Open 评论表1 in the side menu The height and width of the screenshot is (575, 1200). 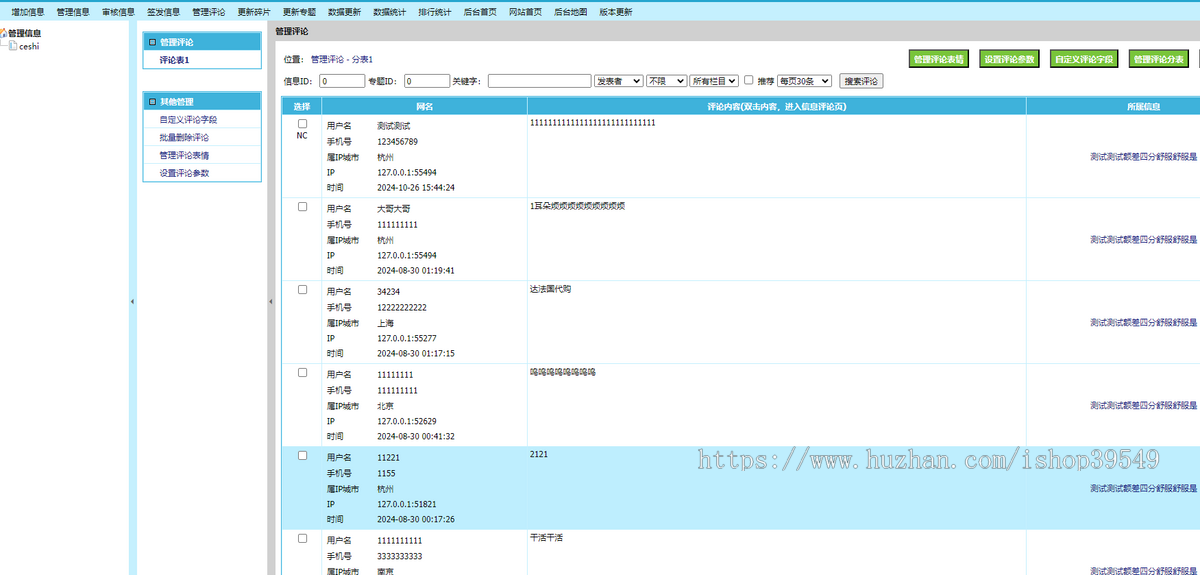(x=174, y=60)
